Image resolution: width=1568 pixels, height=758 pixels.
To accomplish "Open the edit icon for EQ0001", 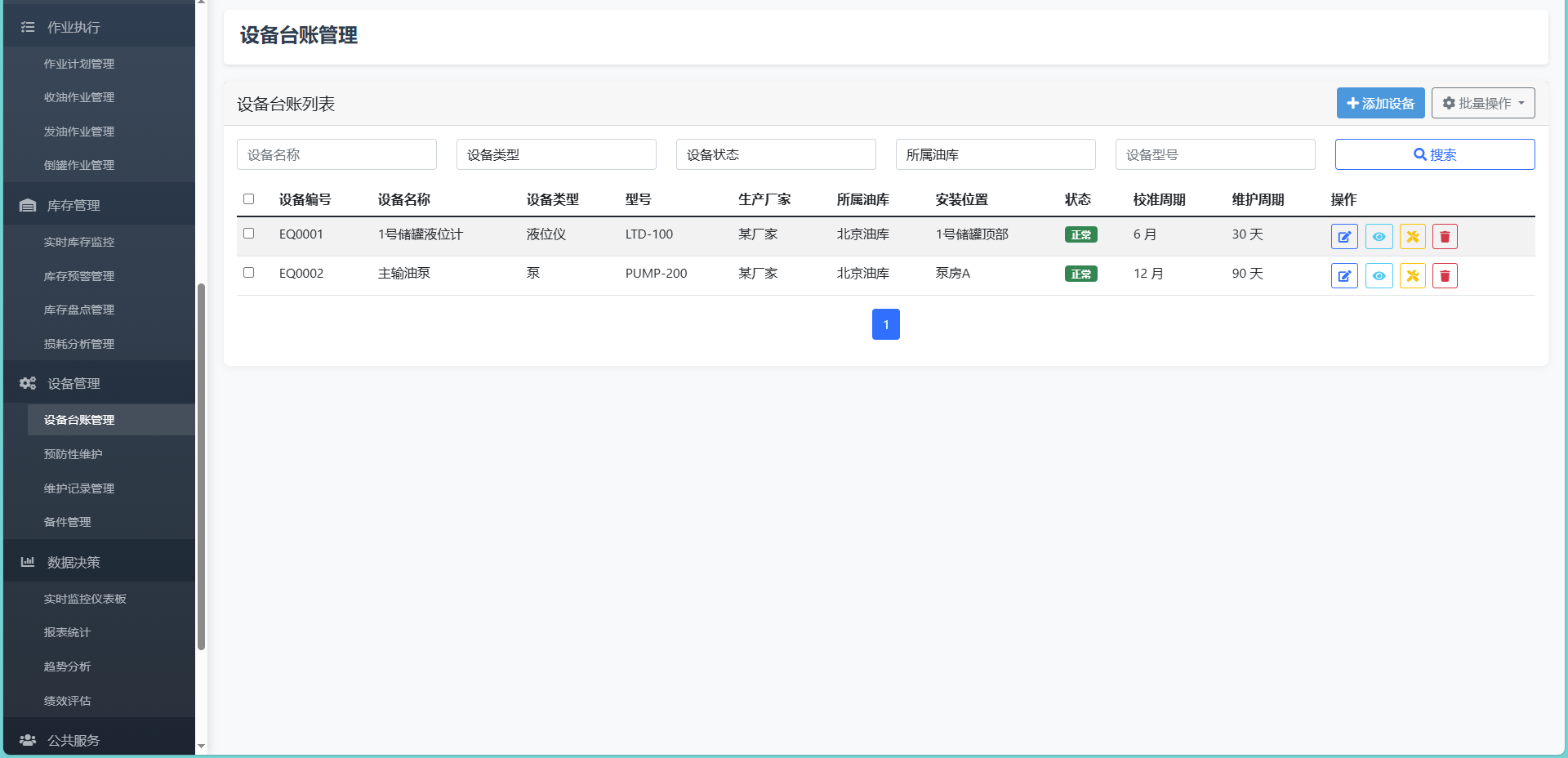I will pos(1344,236).
